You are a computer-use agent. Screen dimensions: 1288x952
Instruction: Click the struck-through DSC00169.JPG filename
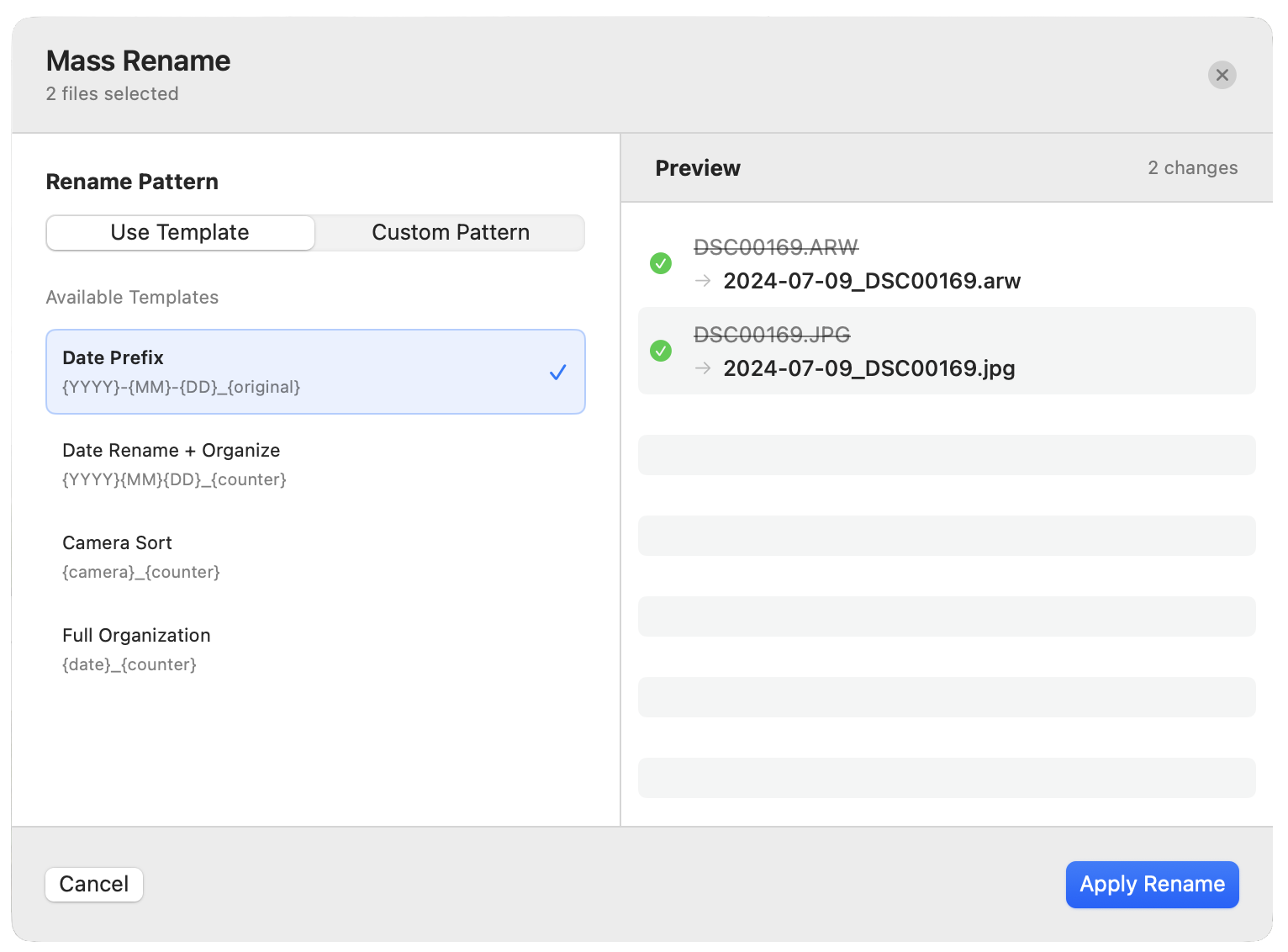[x=772, y=335]
